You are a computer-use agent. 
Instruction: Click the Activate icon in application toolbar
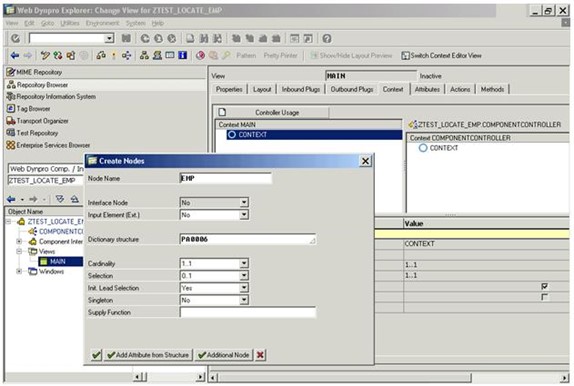114,56
